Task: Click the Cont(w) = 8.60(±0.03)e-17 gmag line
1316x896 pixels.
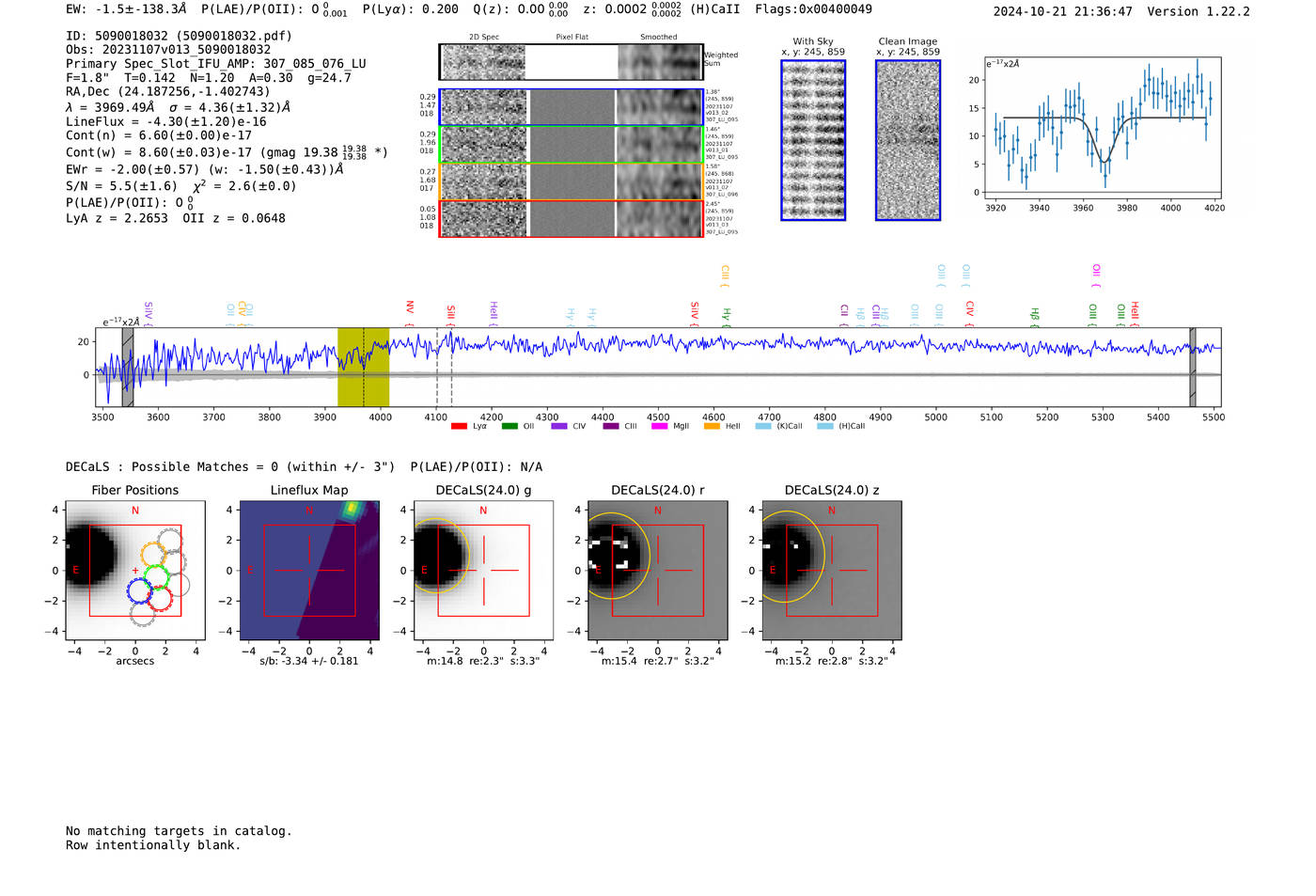Action: click(227, 151)
